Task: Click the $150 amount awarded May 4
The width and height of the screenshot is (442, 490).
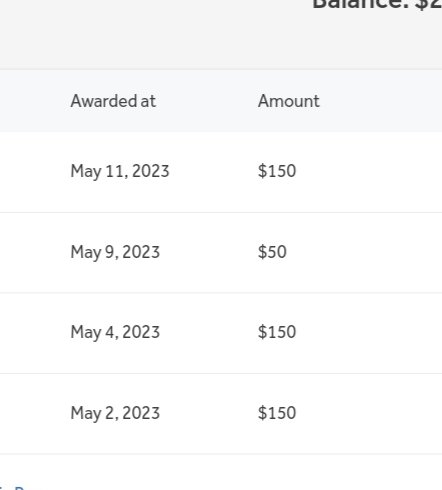Action: pyautogui.click(x=277, y=332)
